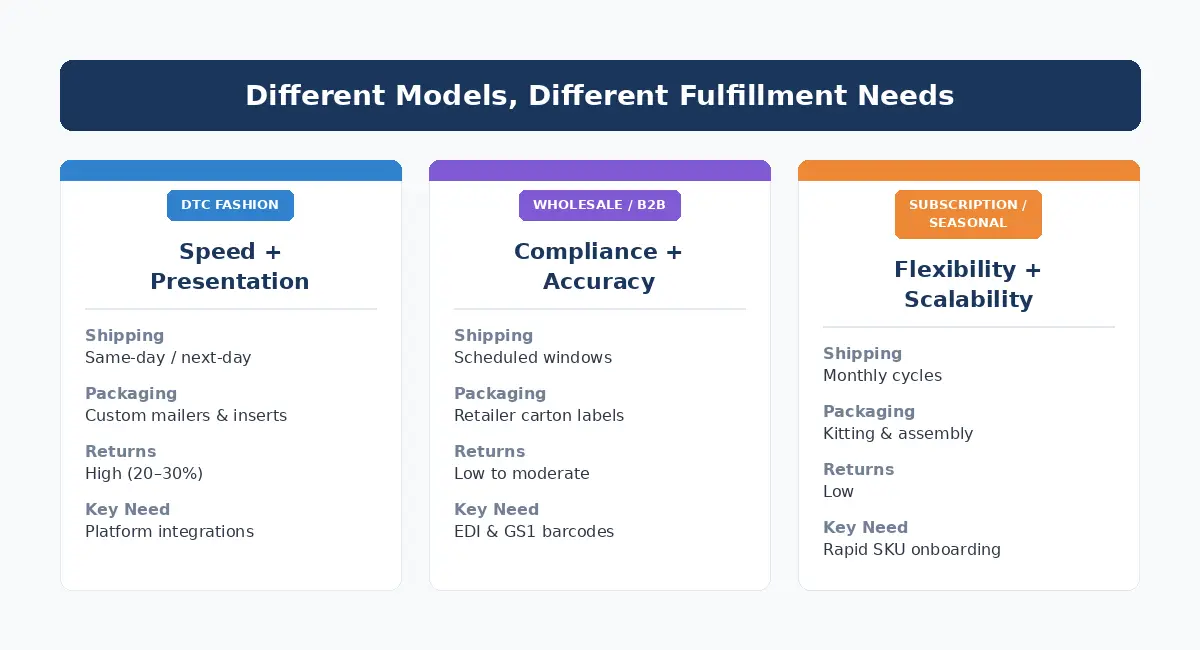Click the blue color bar atop DTC card
This screenshot has width=1200, height=650.
(230, 171)
